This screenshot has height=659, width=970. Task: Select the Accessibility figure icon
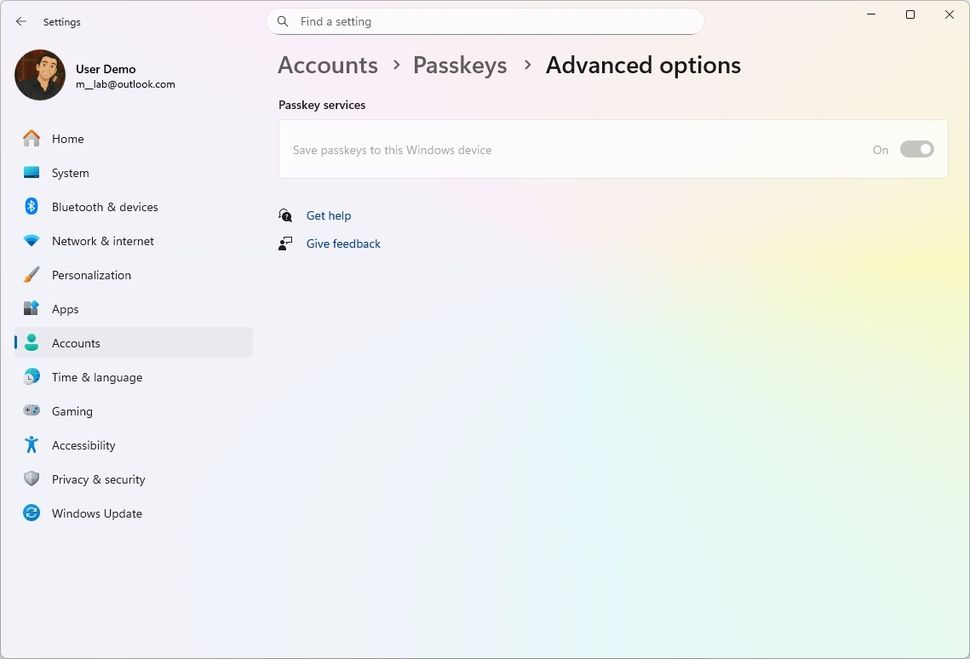(x=32, y=445)
